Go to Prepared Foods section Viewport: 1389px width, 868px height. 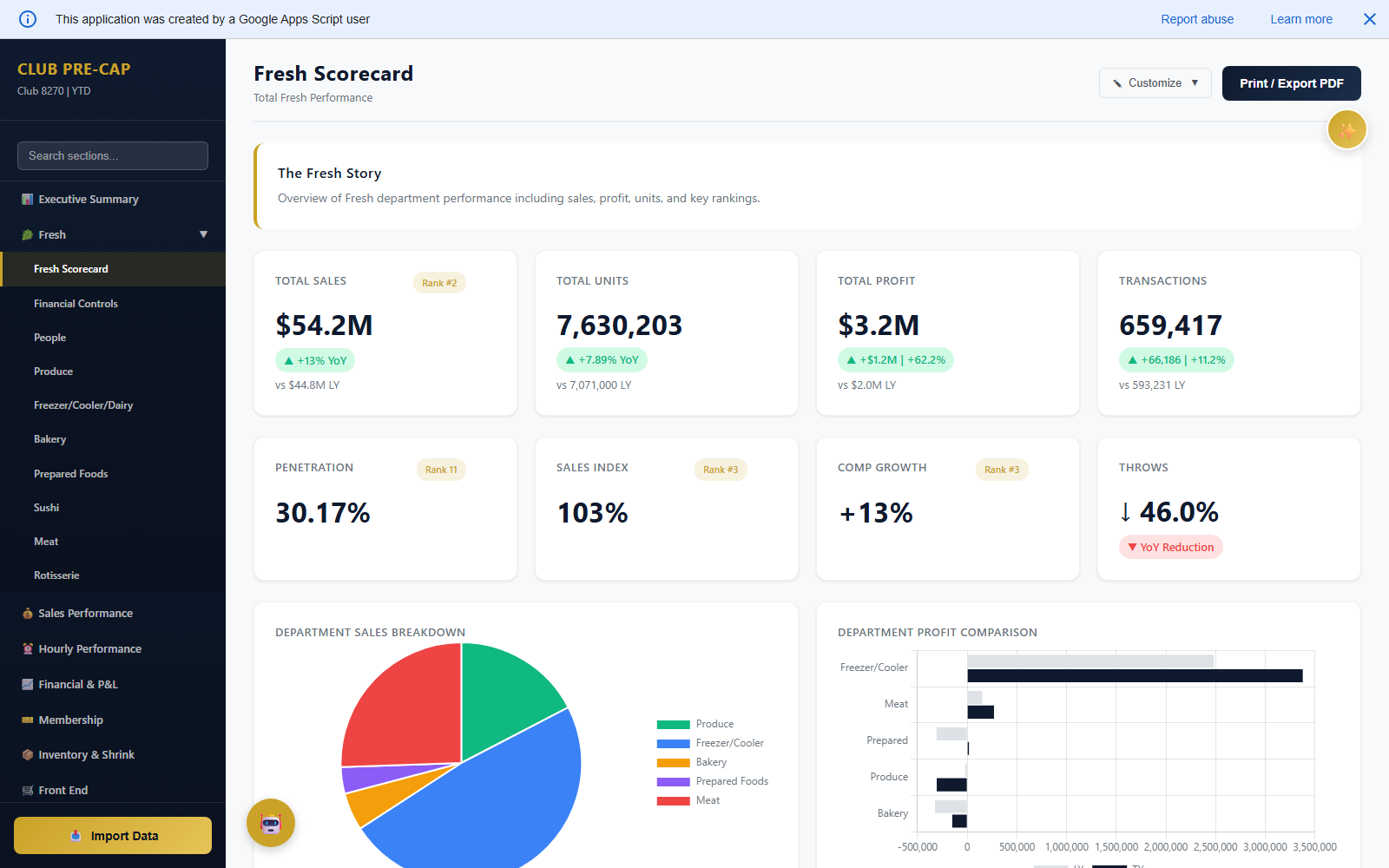tap(70, 474)
